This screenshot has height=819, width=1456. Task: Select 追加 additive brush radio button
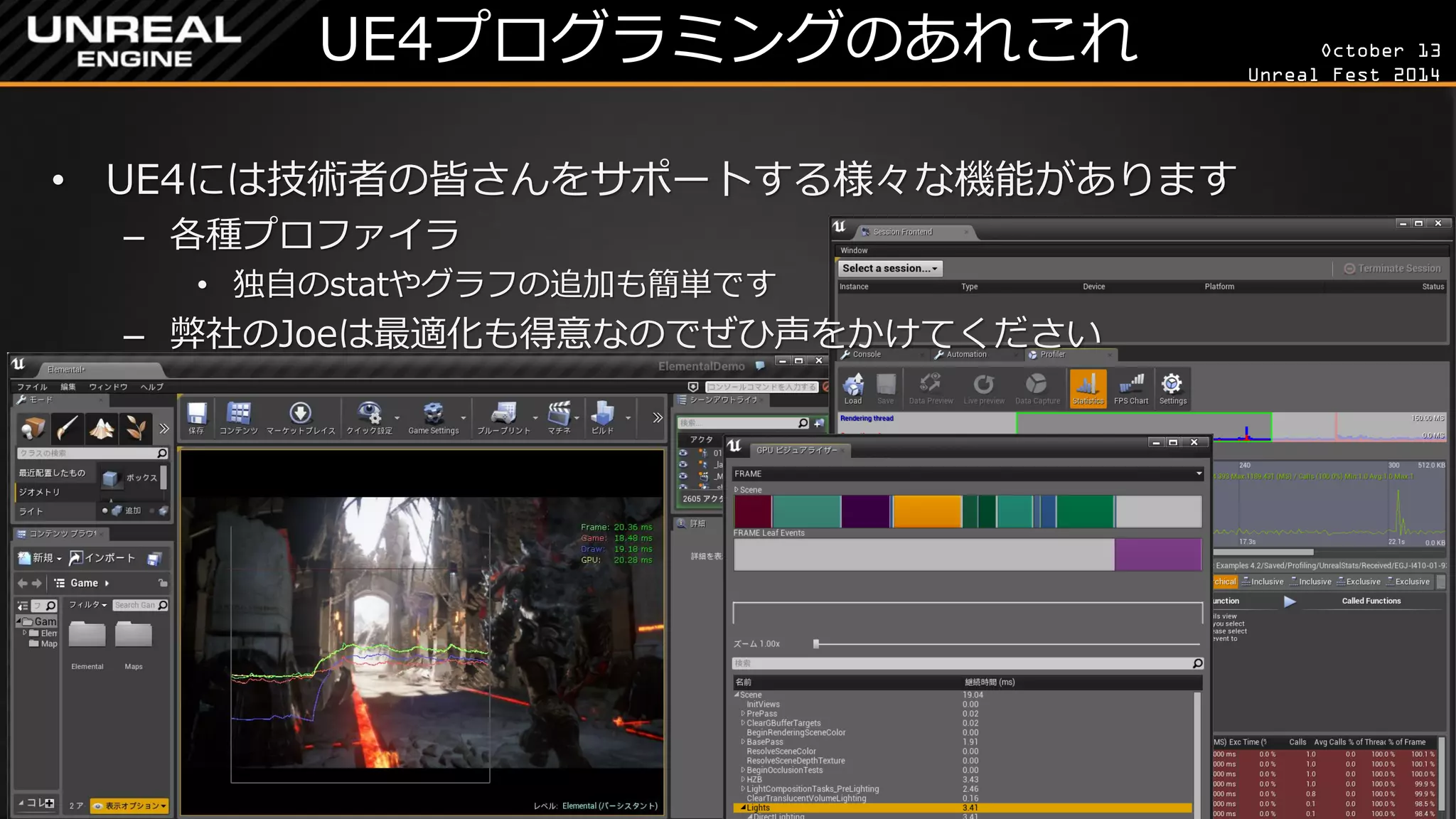point(105,510)
